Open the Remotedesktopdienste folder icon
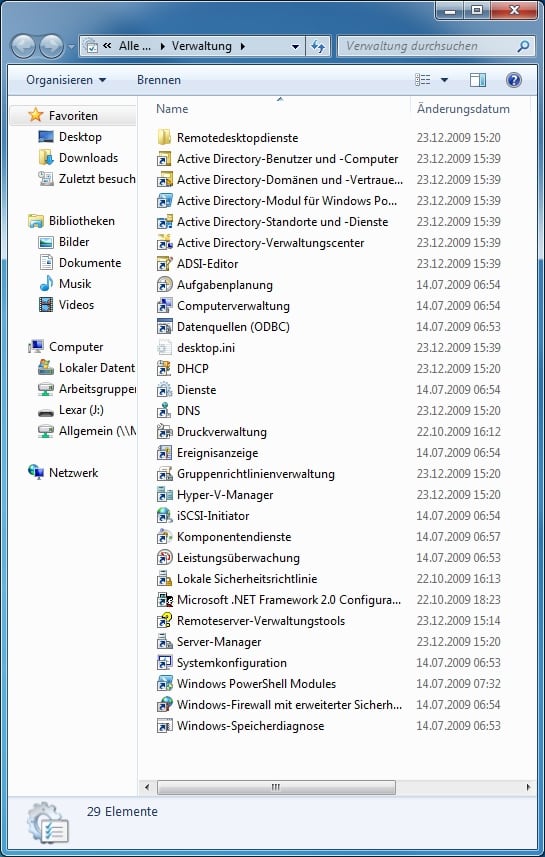Viewport: 545px width, 857px height. point(165,138)
